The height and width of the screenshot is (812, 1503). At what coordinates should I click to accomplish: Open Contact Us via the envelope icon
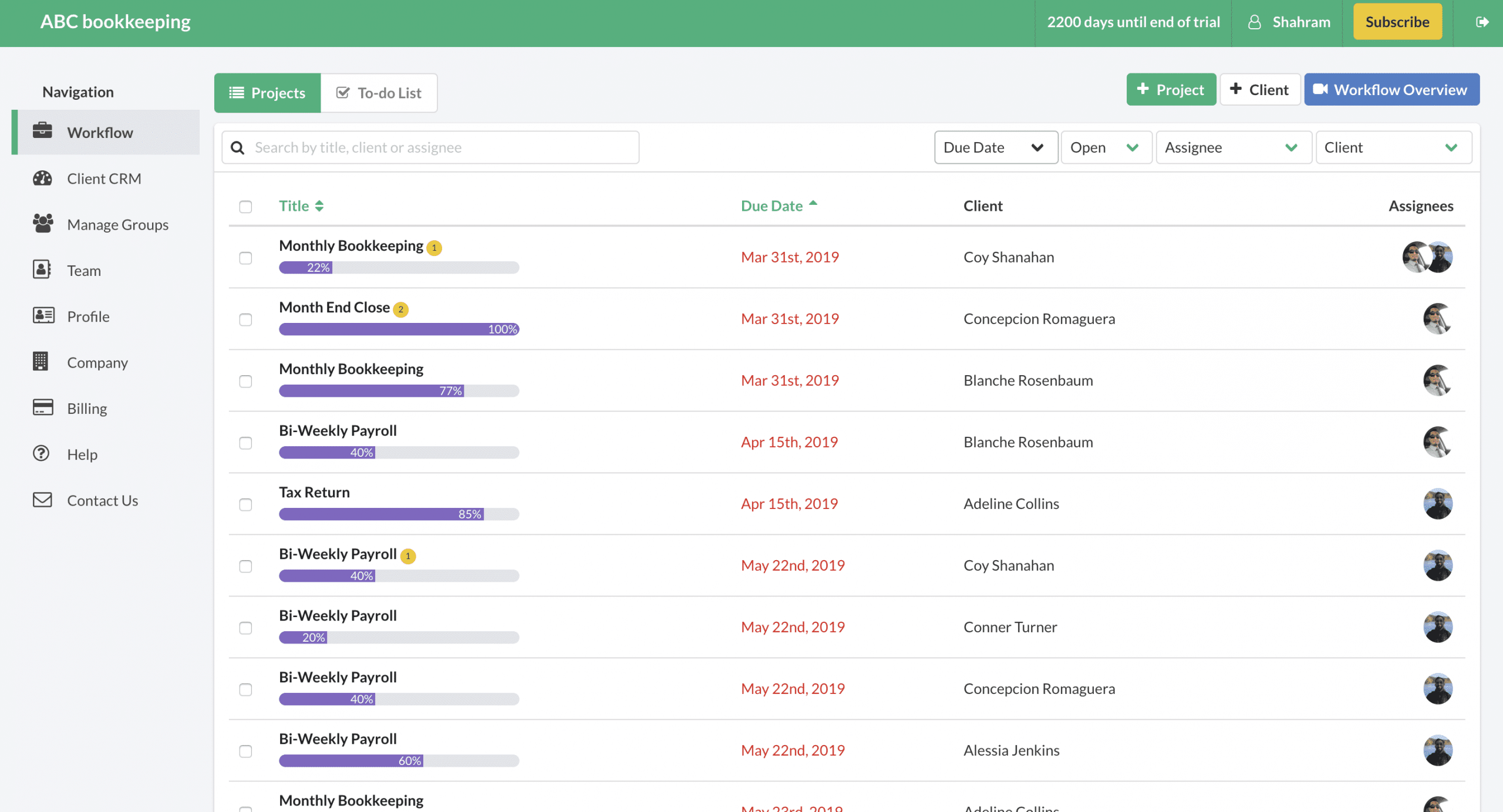[41, 500]
